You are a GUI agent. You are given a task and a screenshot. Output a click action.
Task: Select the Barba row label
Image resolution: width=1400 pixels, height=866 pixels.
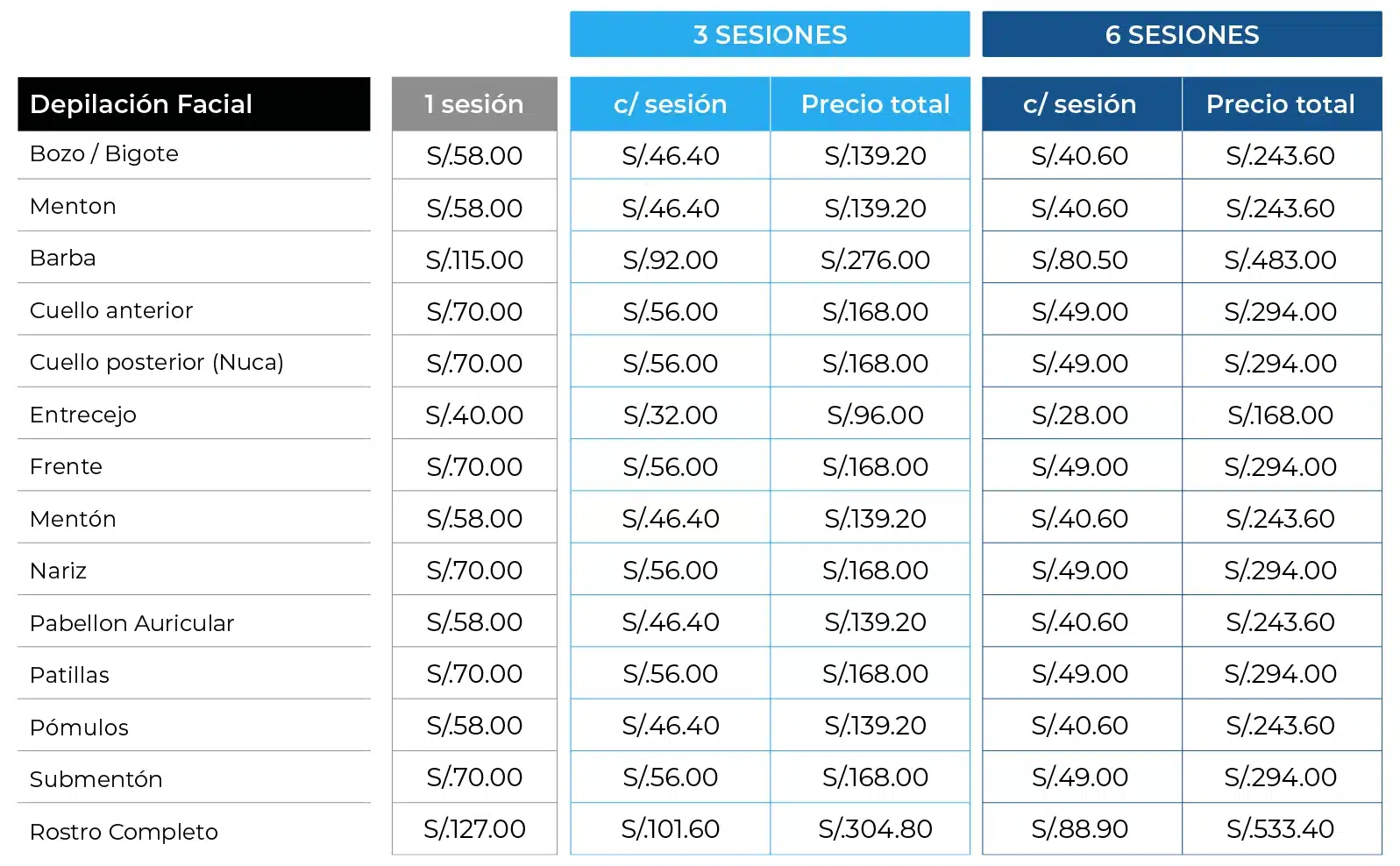[63, 258]
